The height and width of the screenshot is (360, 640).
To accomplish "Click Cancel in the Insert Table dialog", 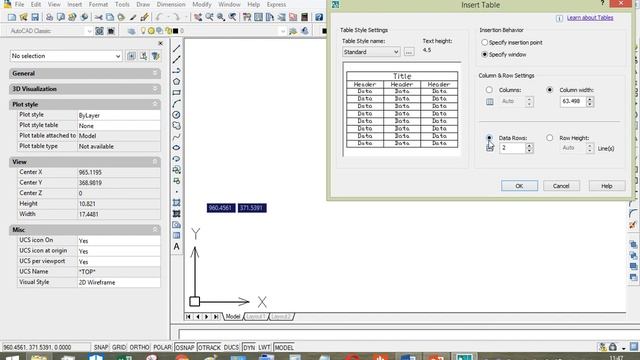I will pyautogui.click(x=561, y=186).
